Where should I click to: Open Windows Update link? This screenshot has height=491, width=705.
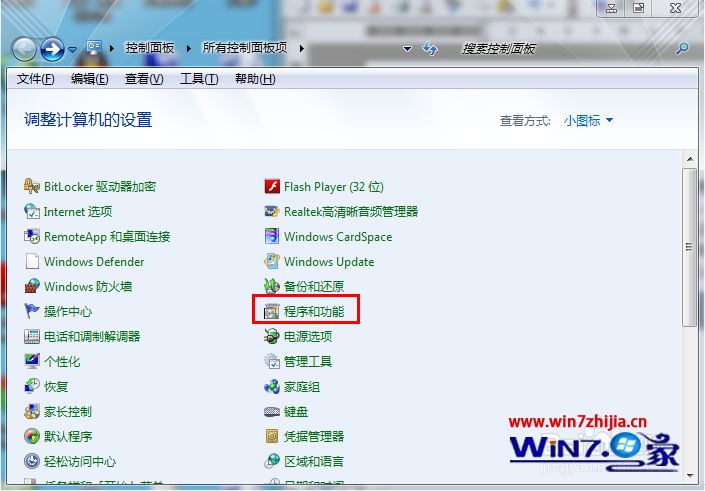pos(329,261)
